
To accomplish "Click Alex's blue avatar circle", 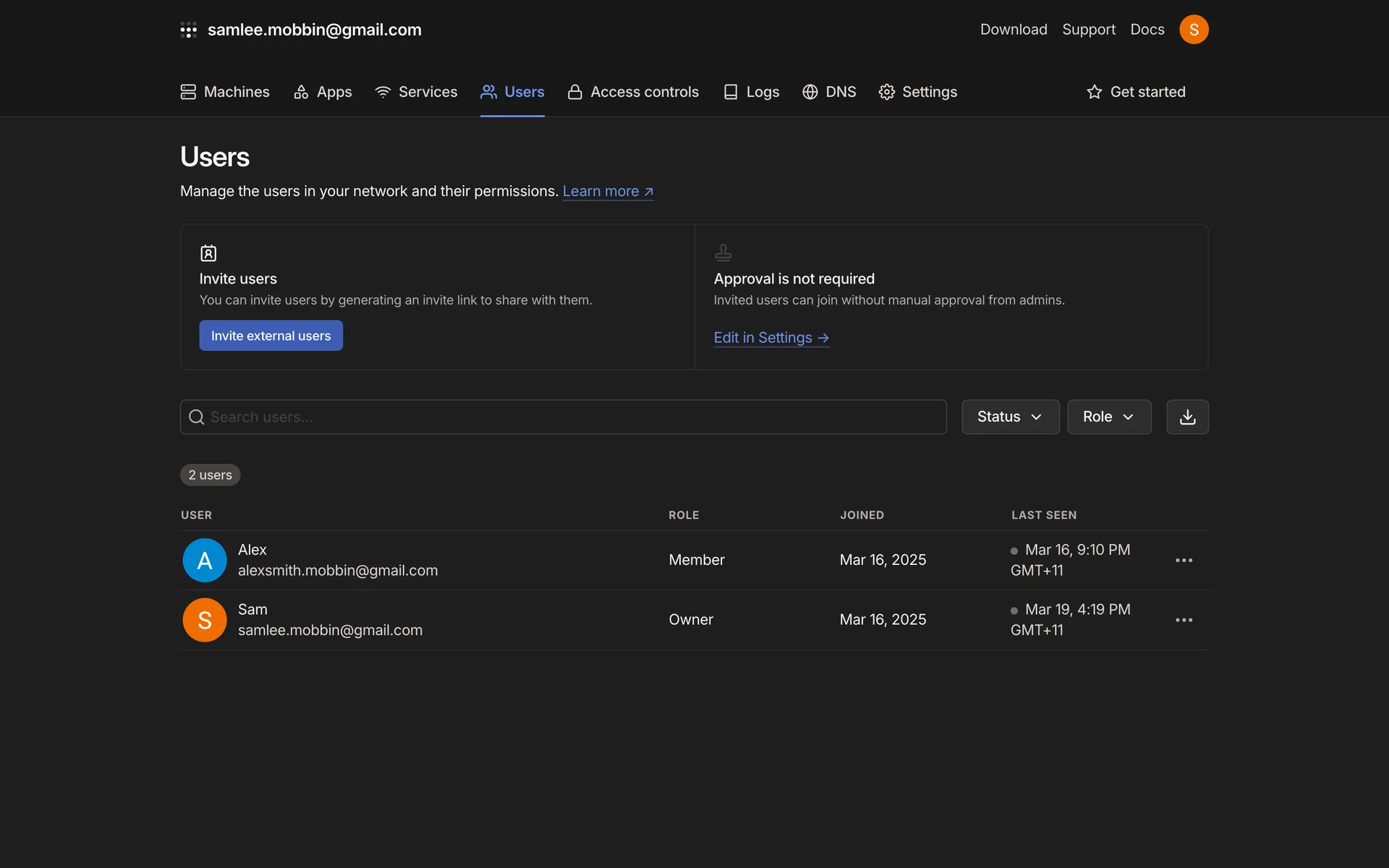I will [205, 561].
